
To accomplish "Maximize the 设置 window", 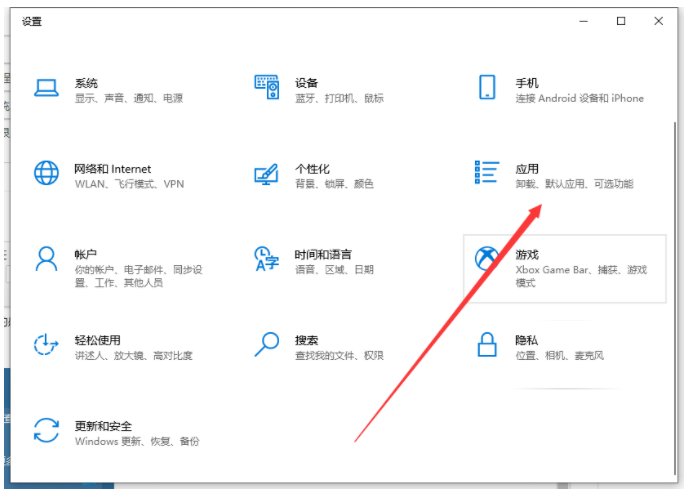I will 621,21.
